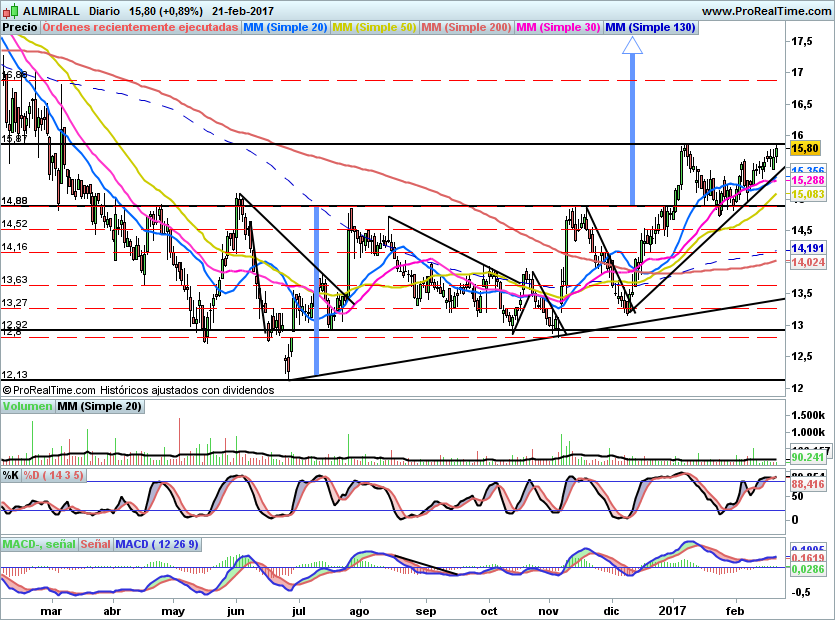The image size is (835, 620).
Task: Click the 12,5 price axis value
Action: 802,356
